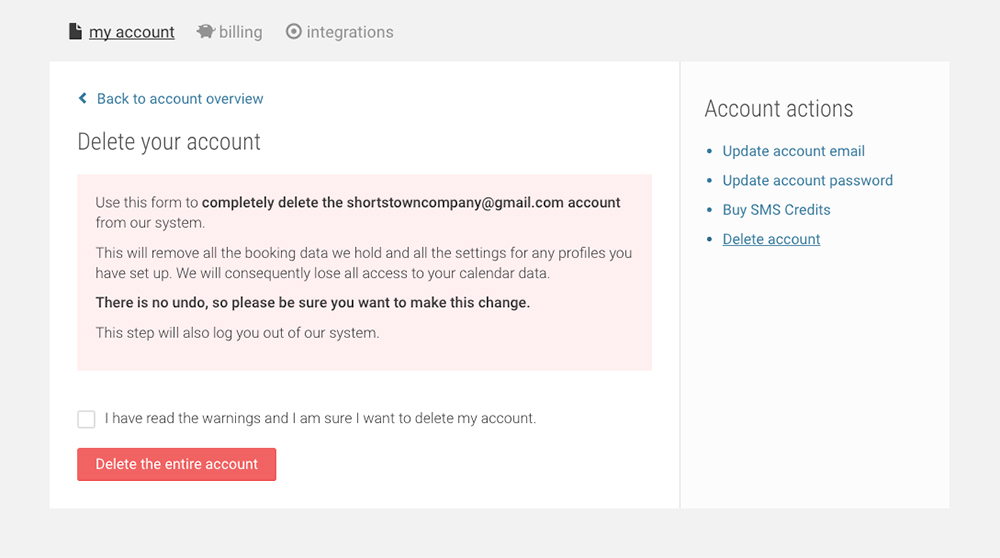Select the Update account password link

(x=807, y=180)
